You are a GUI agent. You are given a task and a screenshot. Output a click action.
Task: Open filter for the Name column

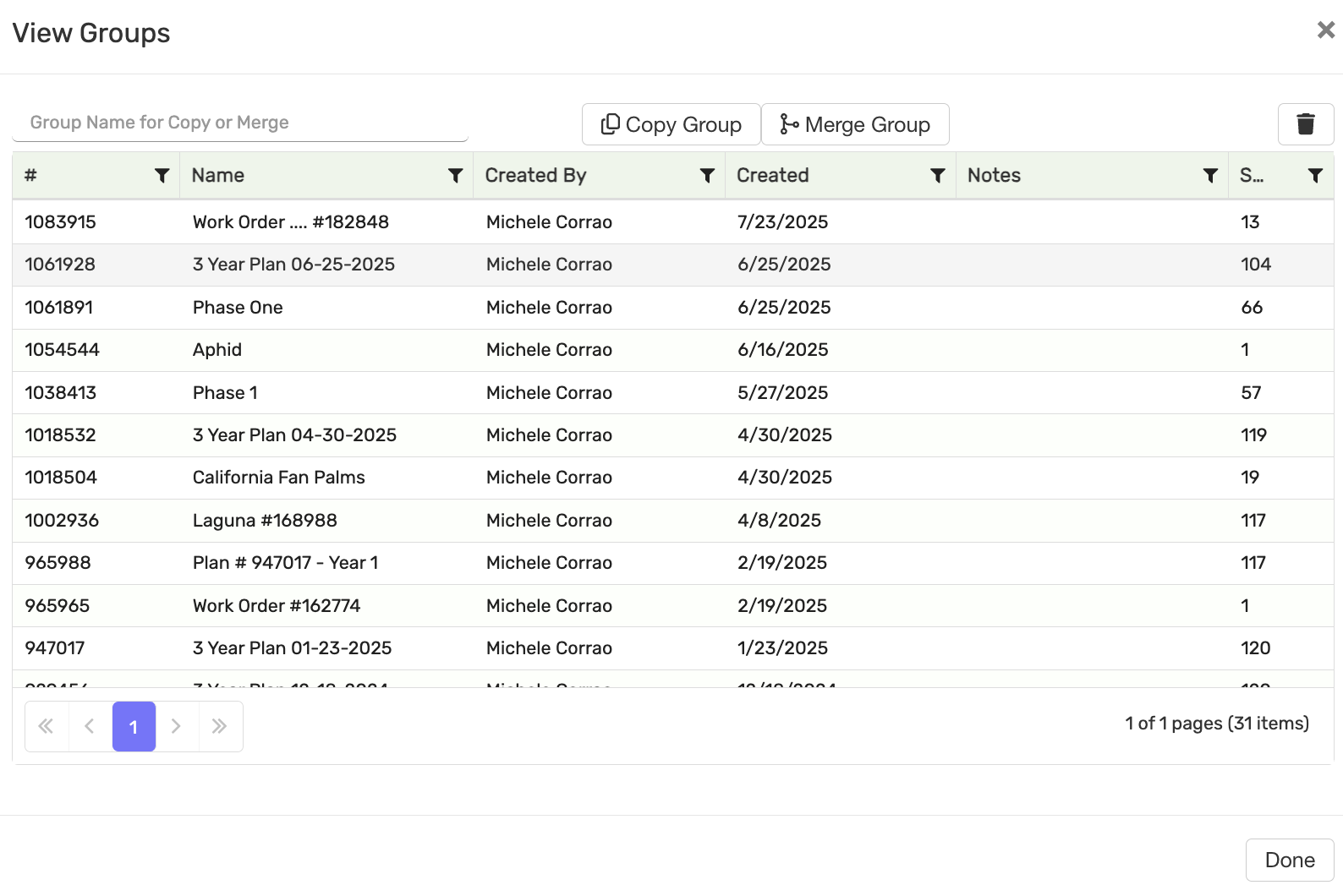455,176
